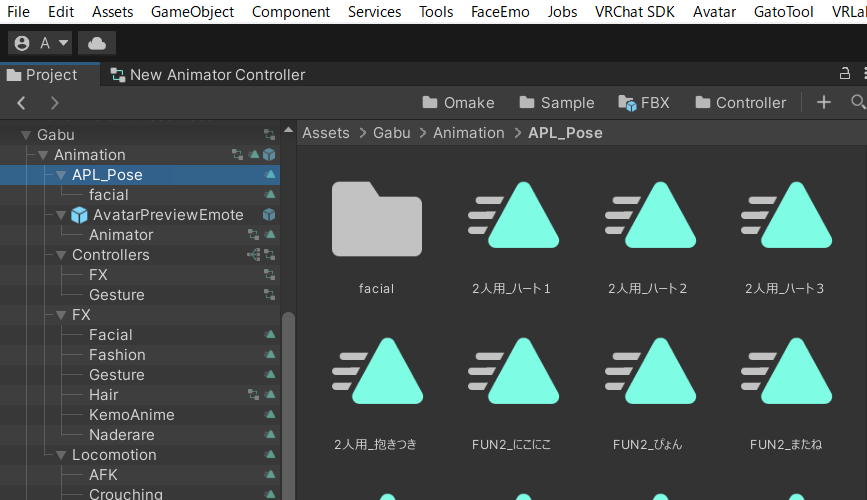Collapse the Gabu tree folder
The height and width of the screenshot is (500, 867).
(x=26, y=135)
